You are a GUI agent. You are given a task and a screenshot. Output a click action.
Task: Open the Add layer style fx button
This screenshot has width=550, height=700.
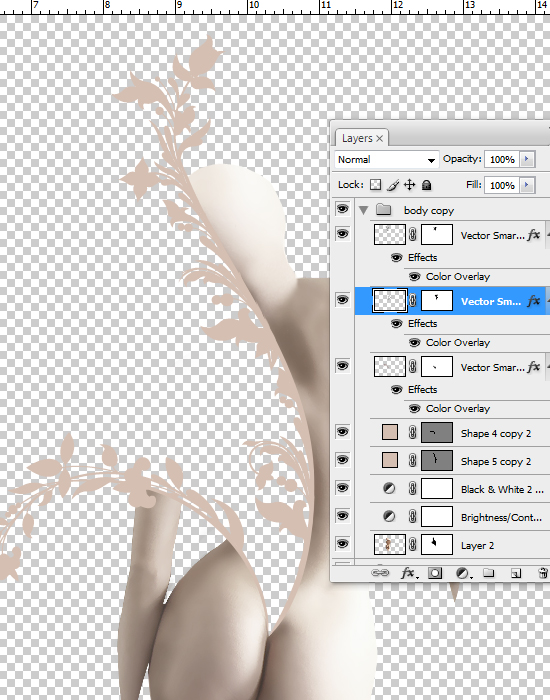tap(409, 573)
